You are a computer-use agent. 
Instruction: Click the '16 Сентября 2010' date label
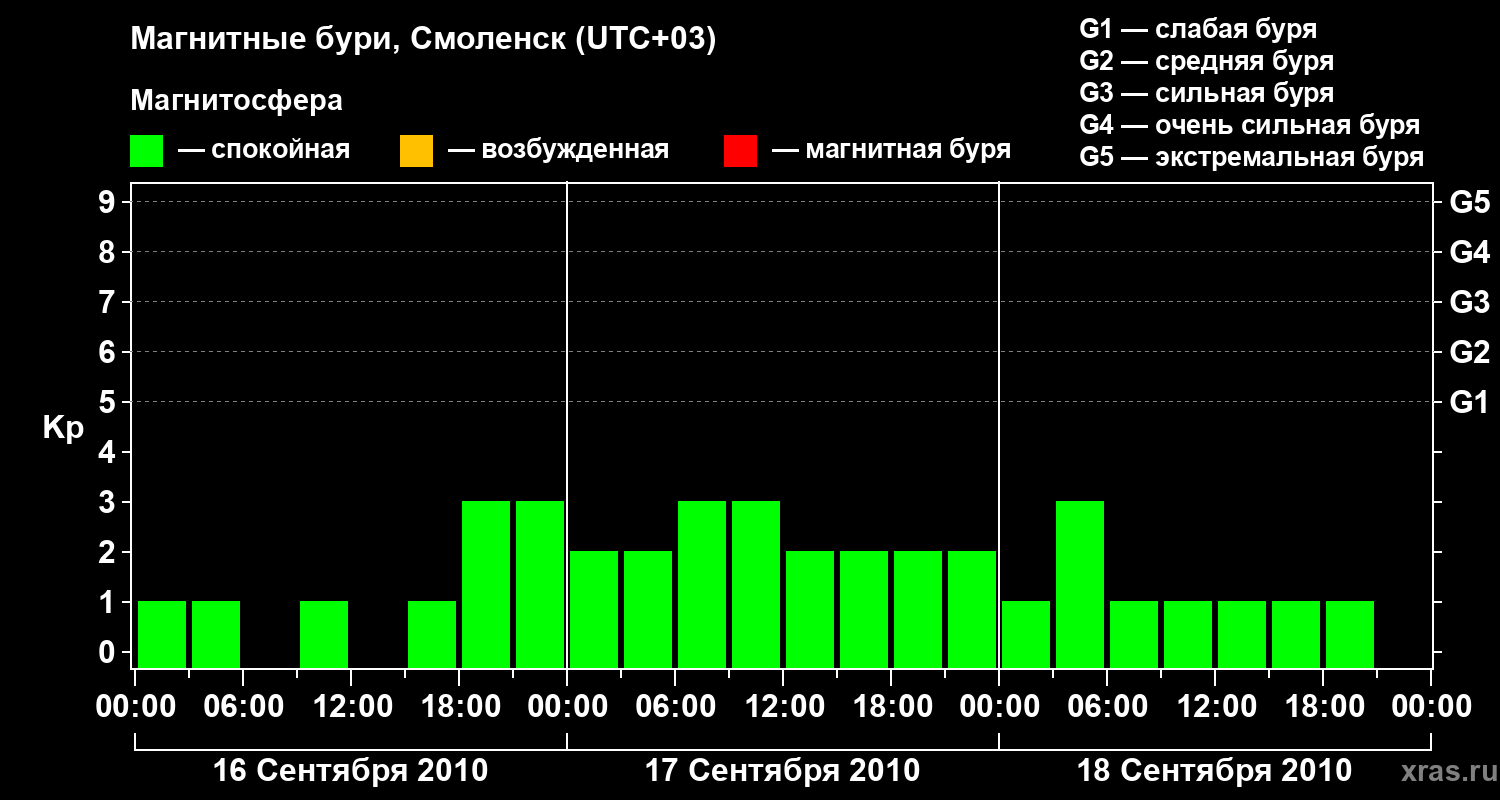pos(351,771)
